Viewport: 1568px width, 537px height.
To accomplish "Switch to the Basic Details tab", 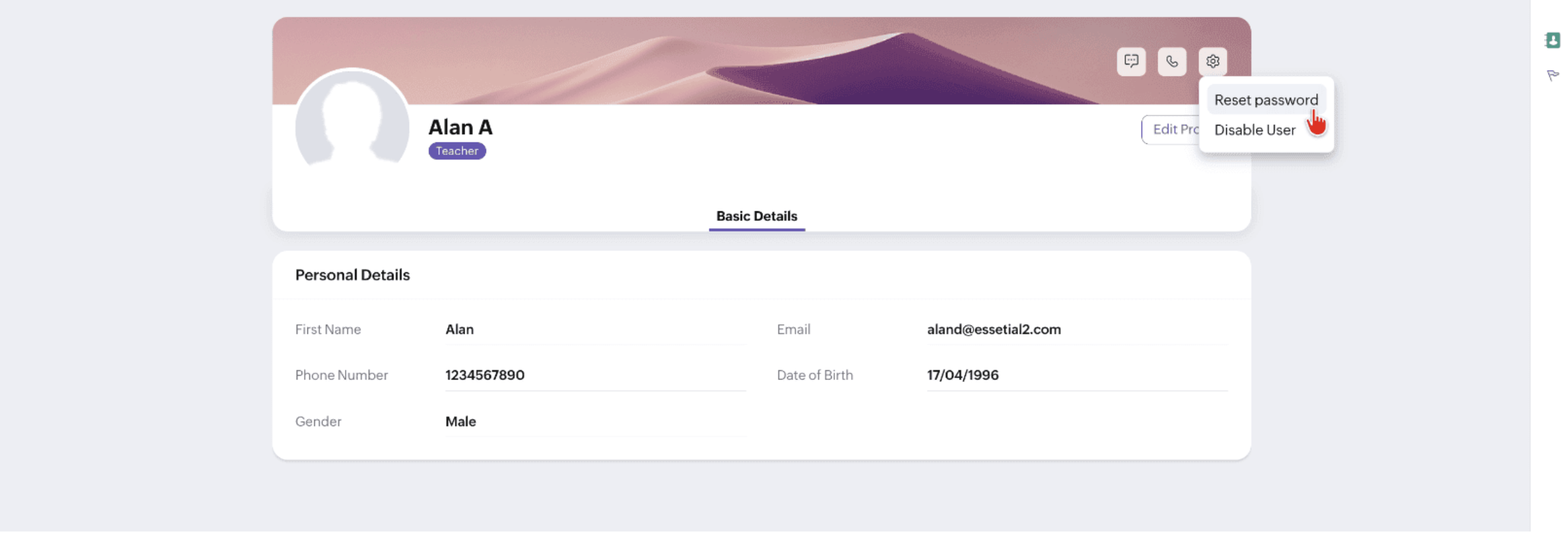I will coord(756,216).
